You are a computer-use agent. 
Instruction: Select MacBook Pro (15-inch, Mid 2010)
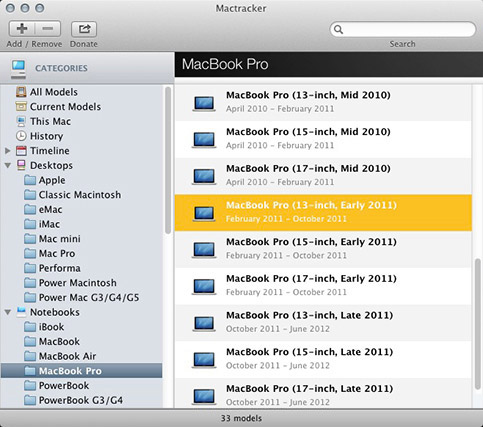(x=323, y=139)
